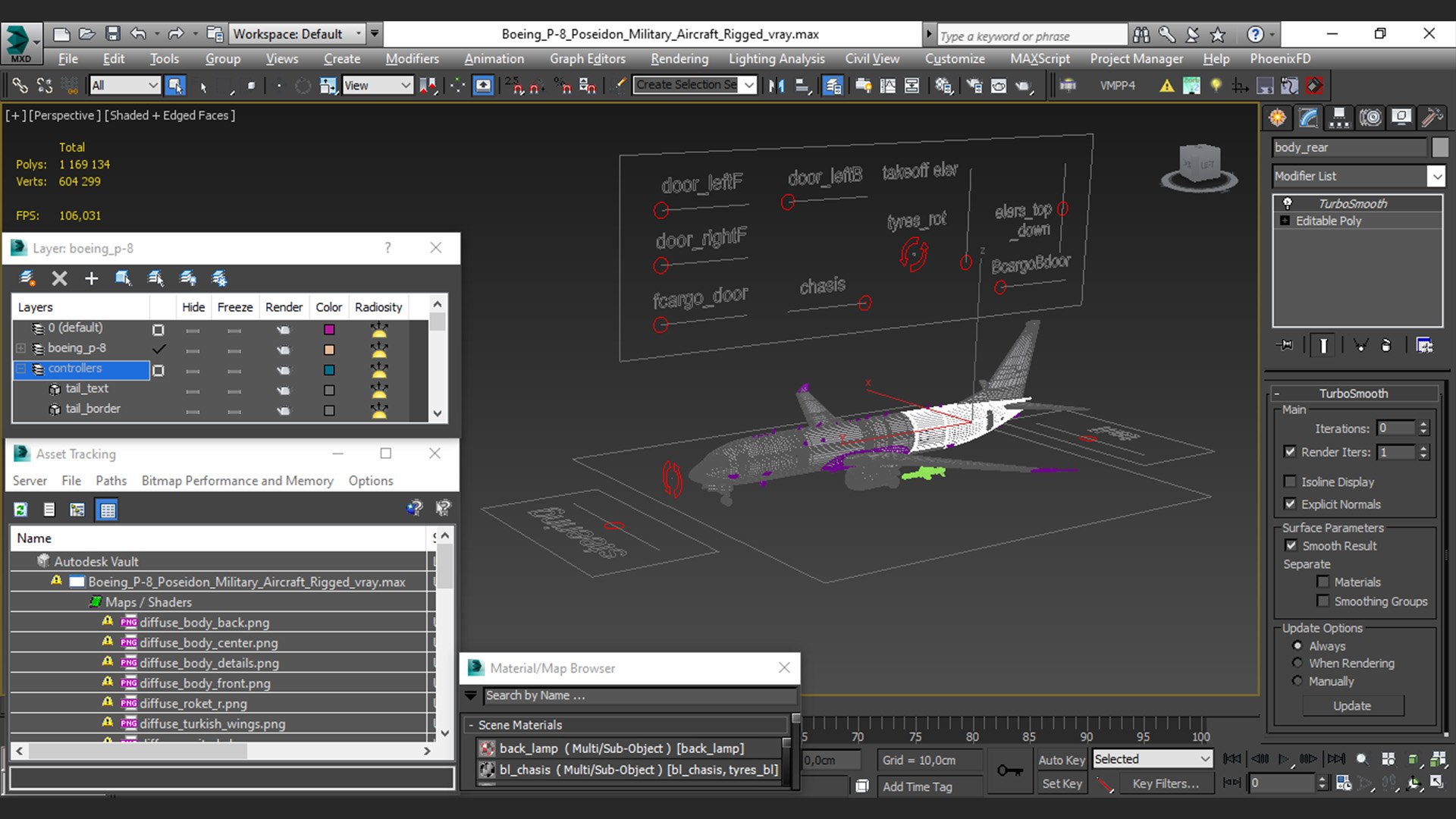Collapse the Scene Materials group
1456x819 pixels.
coord(471,725)
